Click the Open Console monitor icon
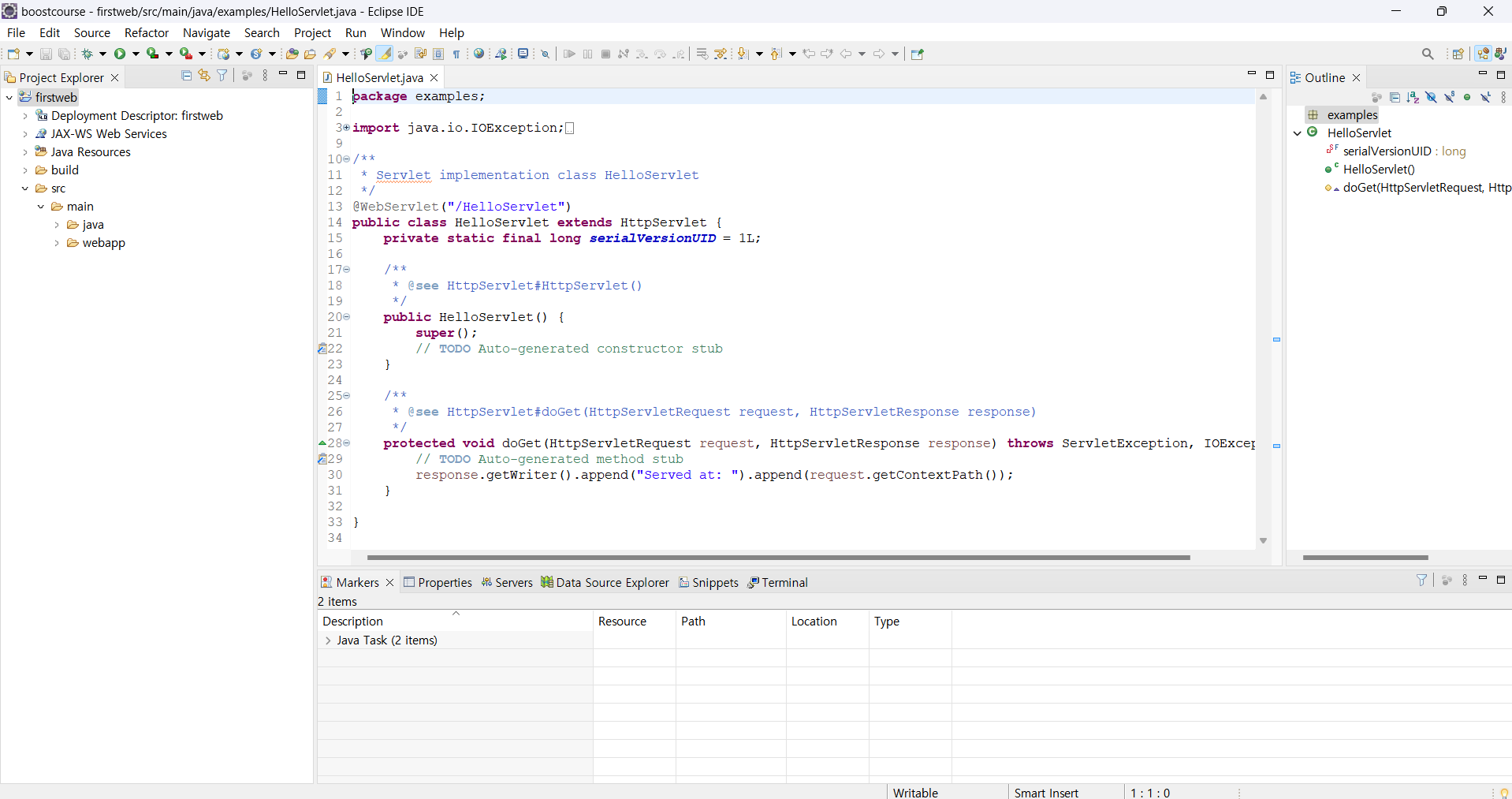 [523, 54]
